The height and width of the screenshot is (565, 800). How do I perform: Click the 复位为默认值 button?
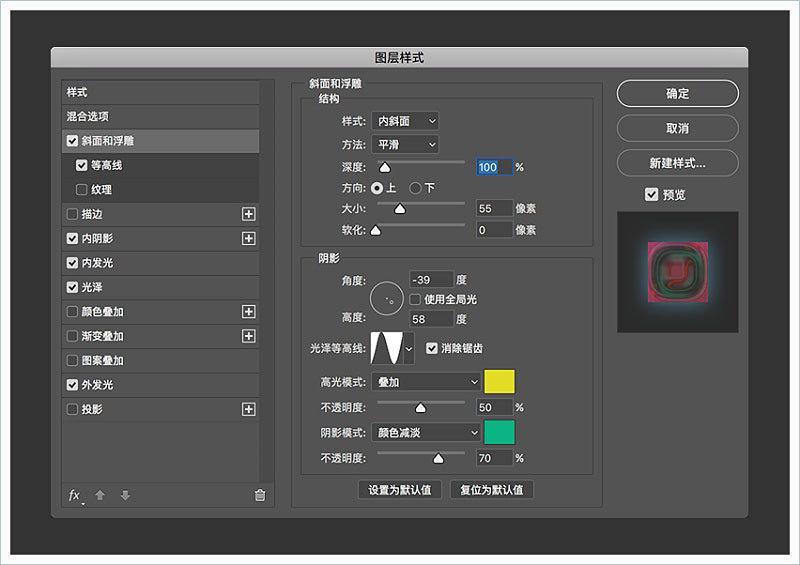tap(492, 490)
